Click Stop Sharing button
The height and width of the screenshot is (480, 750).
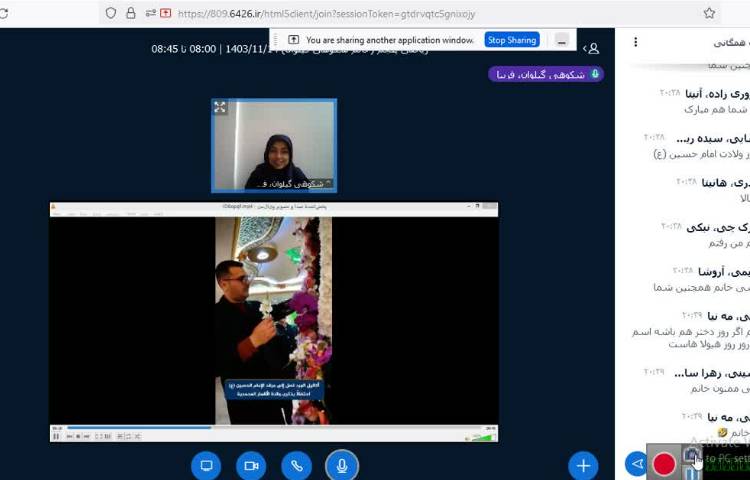tap(512, 40)
